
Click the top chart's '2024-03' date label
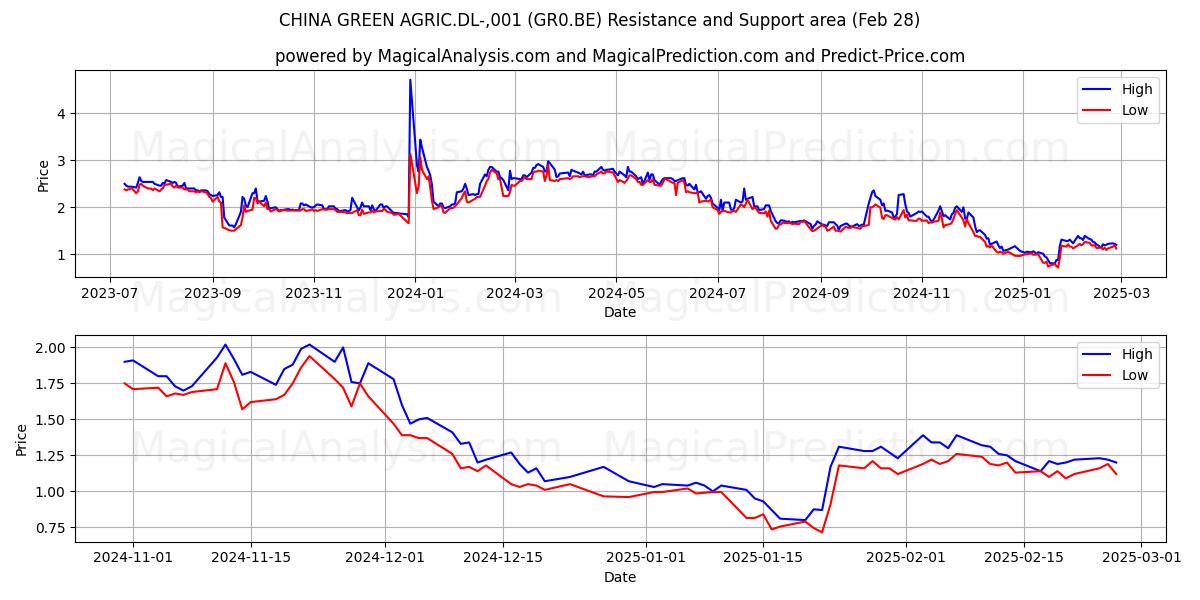click(515, 293)
